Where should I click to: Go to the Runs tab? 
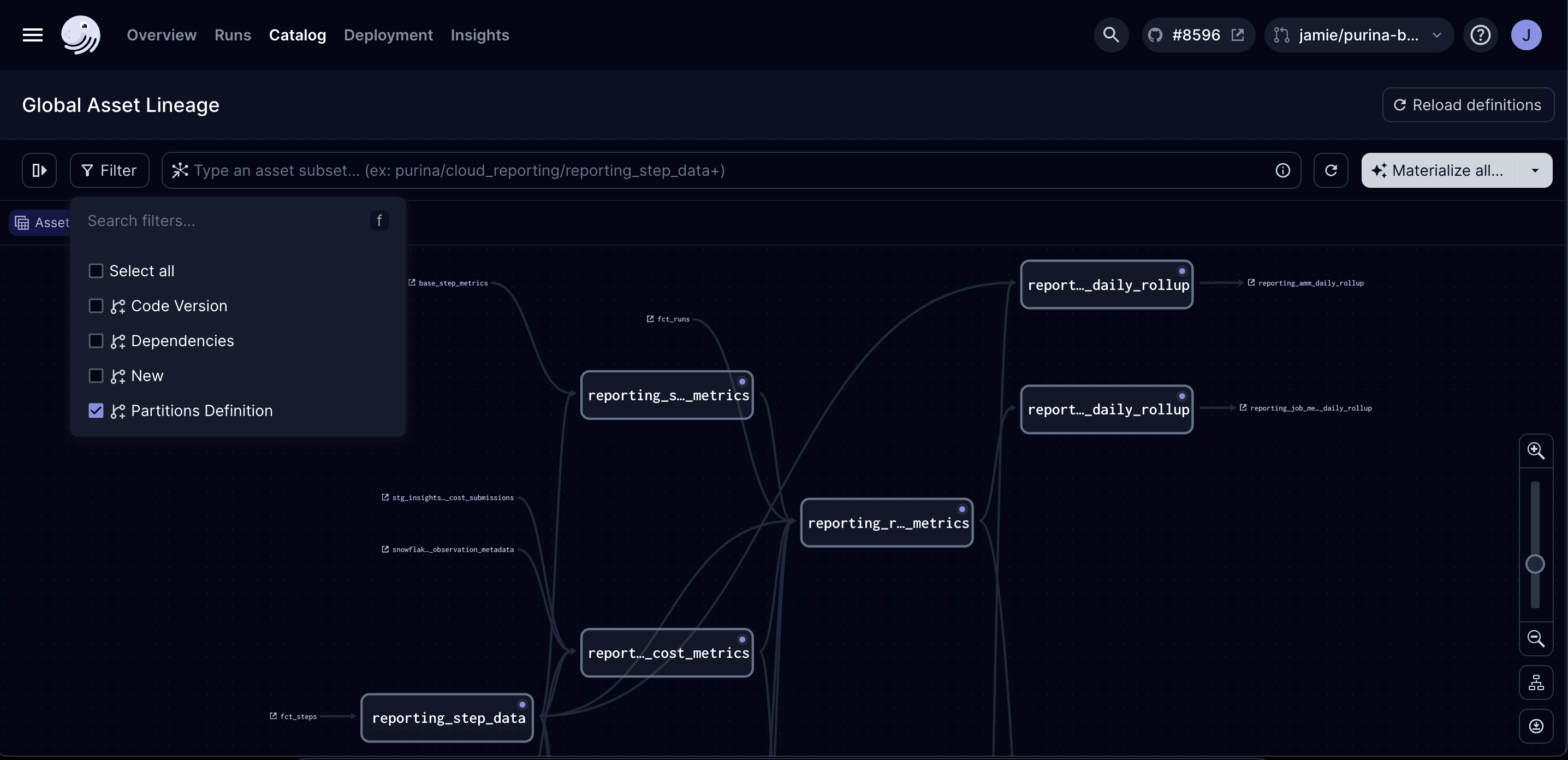(233, 35)
